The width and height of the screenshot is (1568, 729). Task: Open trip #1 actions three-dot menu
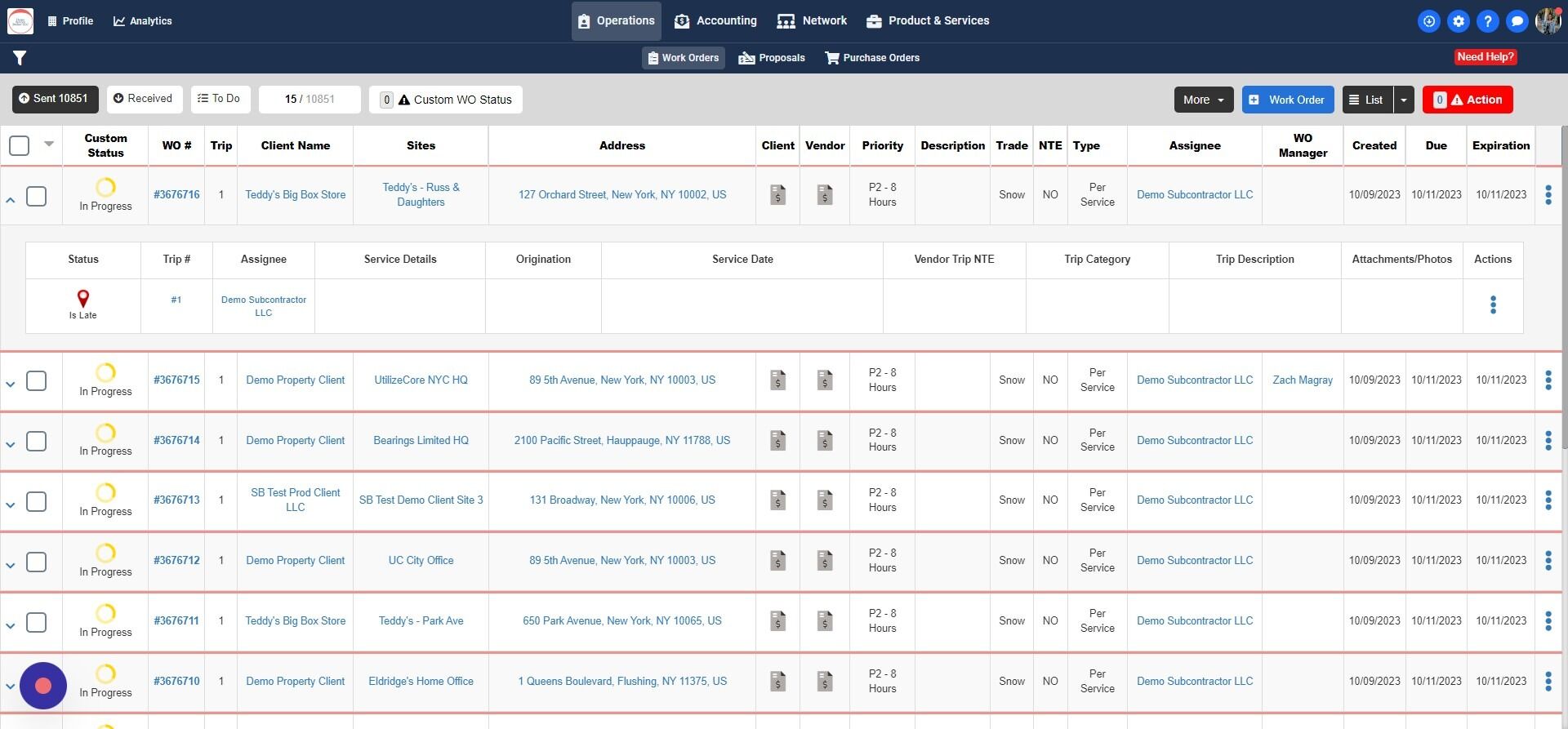1492,305
